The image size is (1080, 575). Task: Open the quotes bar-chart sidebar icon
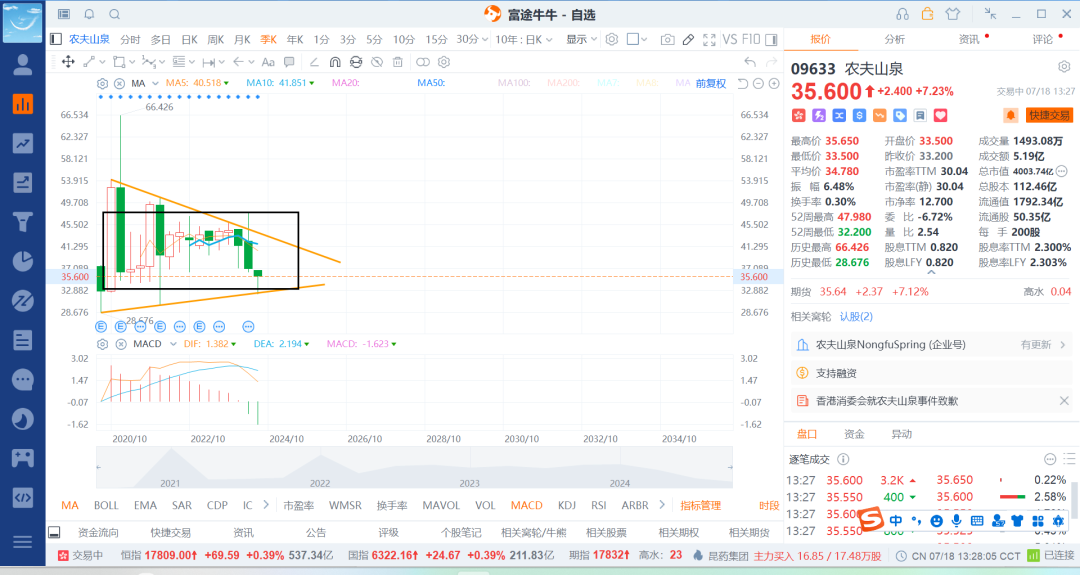[x=23, y=104]
